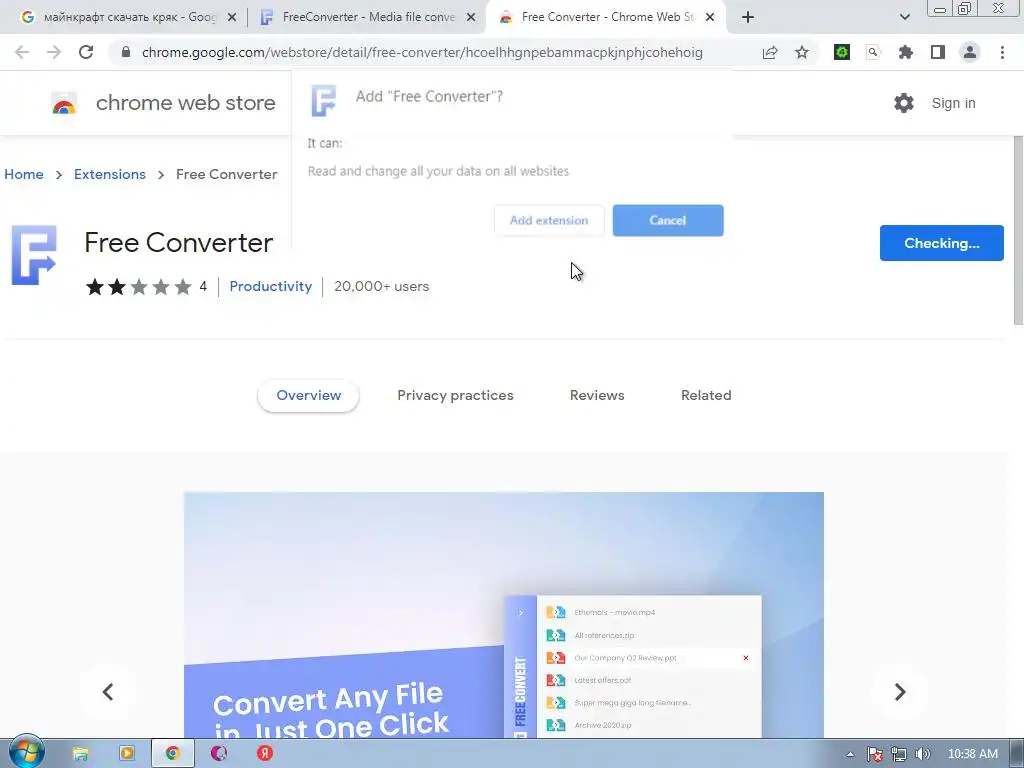Open the Yandex taskbar icon
The width and height of the screenshot is (1024, 768).
(x=264, y=754)
